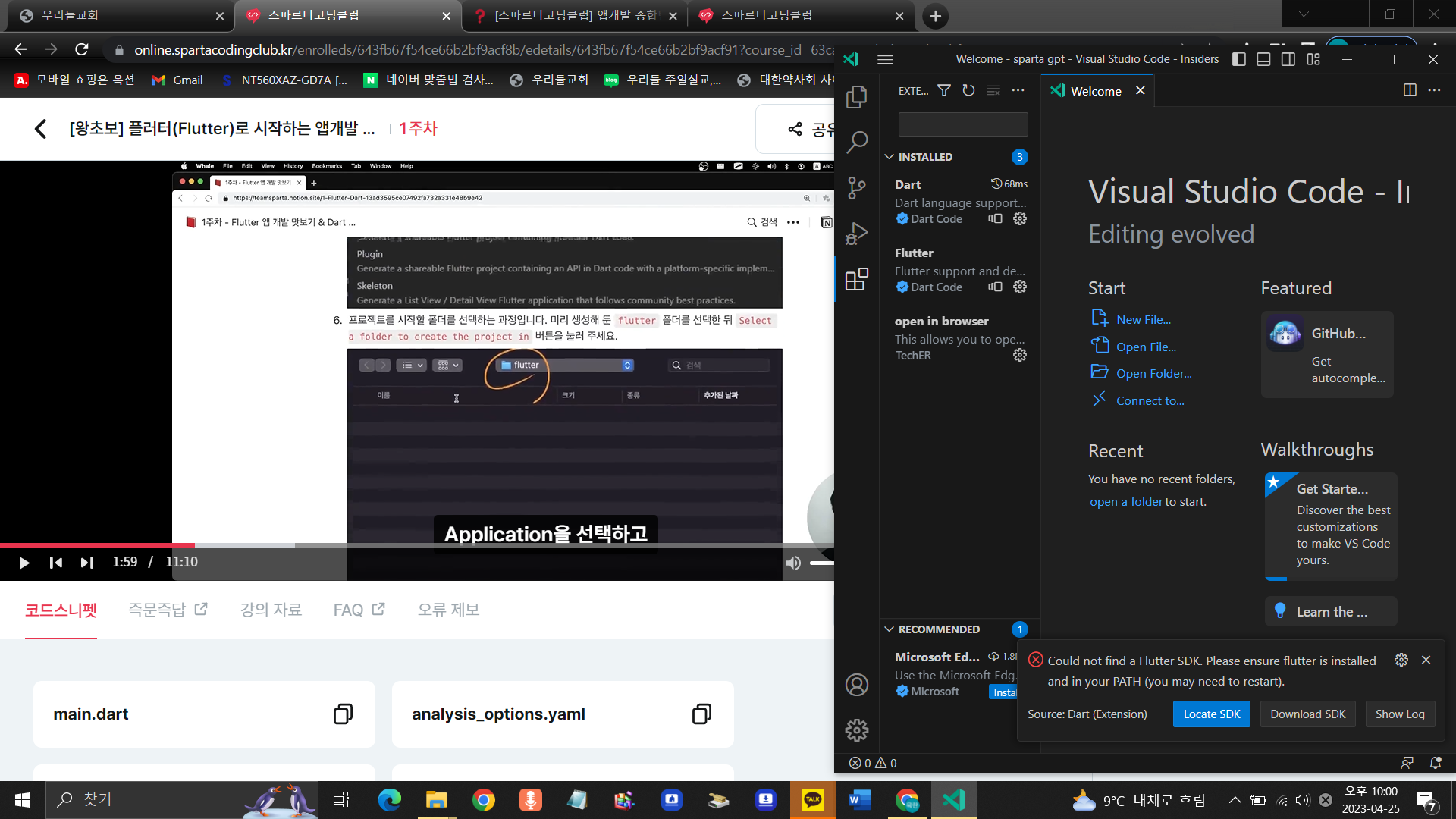
Task: Click Flutter extension sync ignore icon
Action: [x=995, y=287]
